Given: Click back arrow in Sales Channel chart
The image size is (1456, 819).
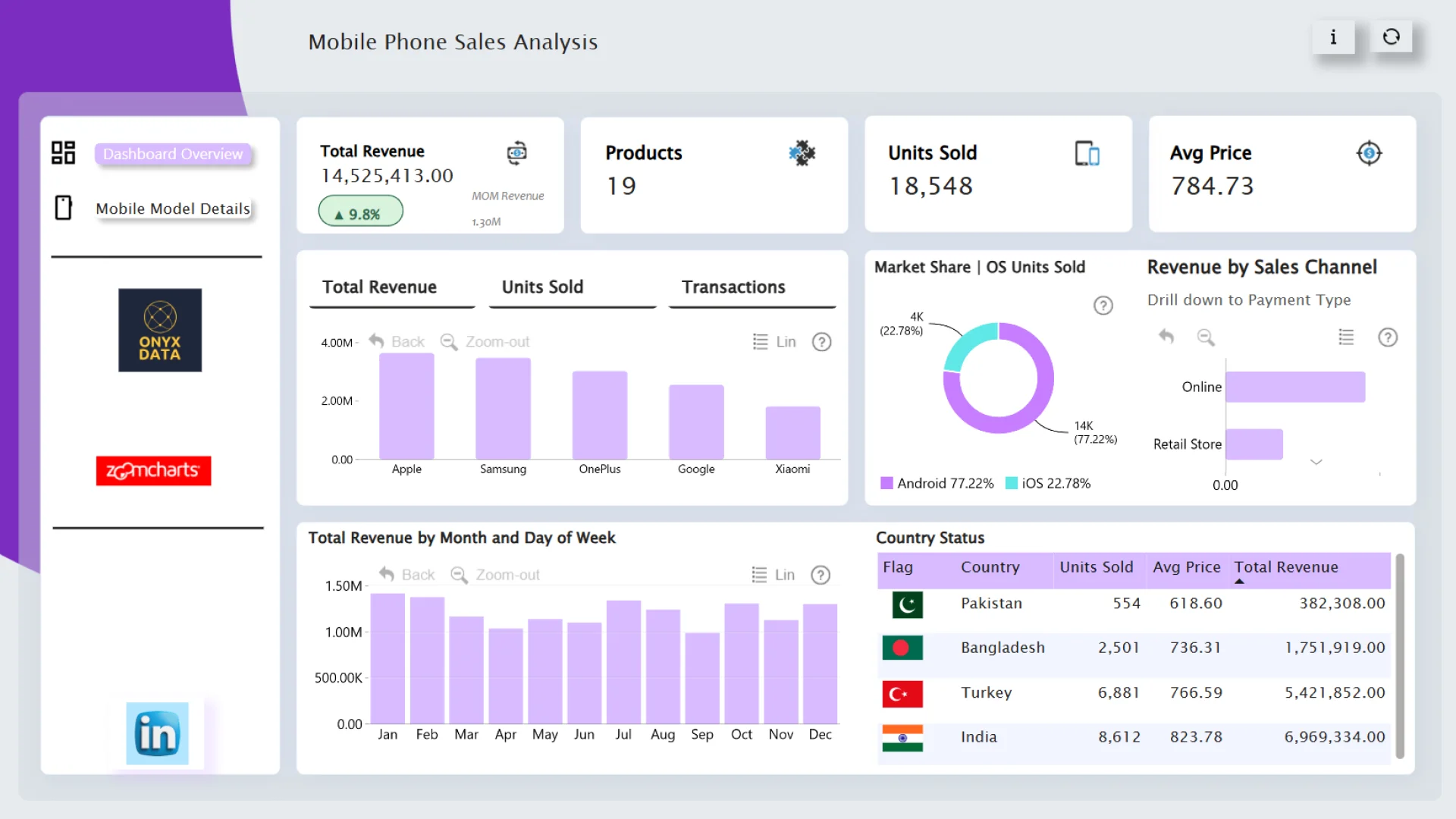Looking at the screenshot, I should [1166, 337].
